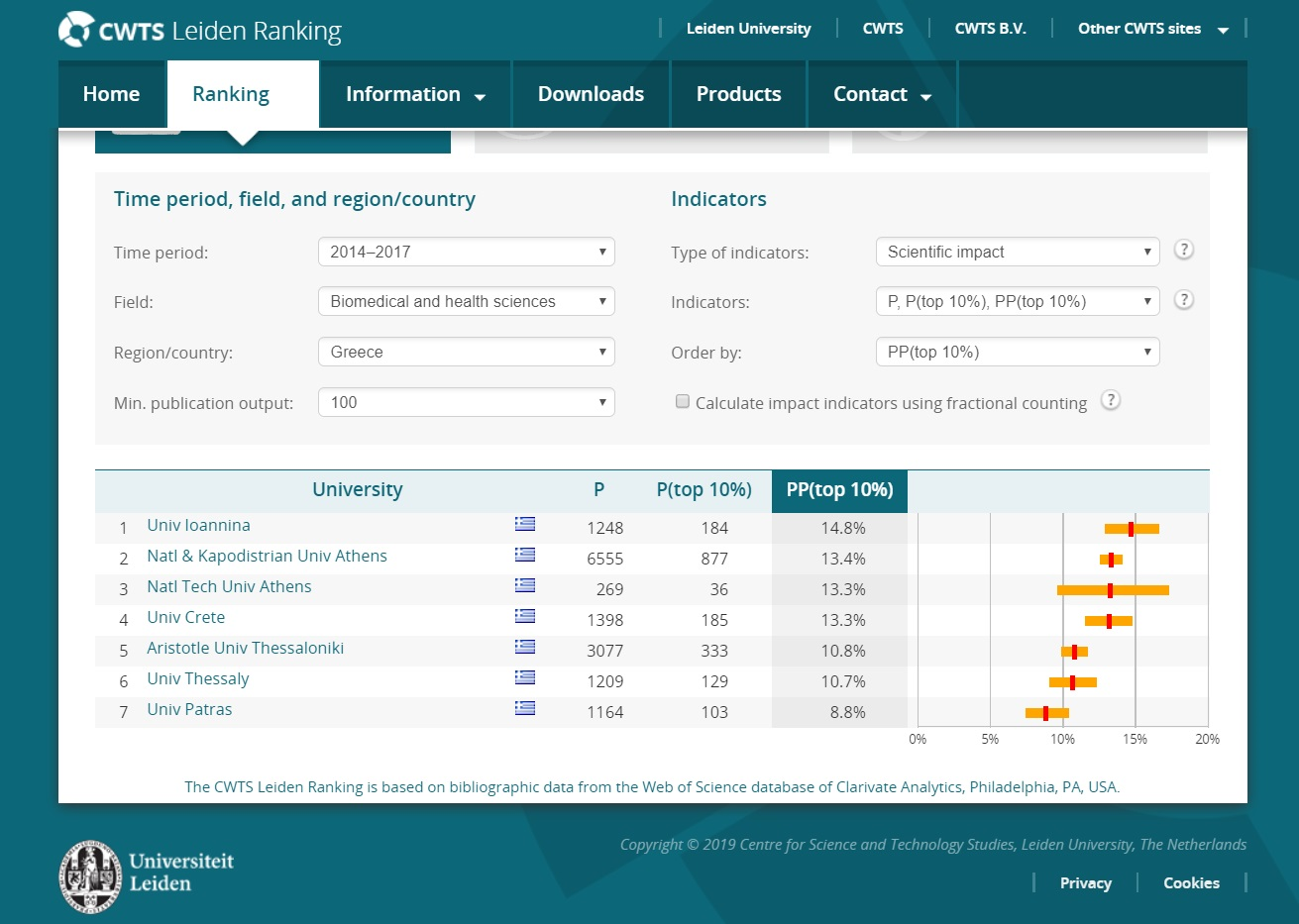
Task: Click the Greek flag in Univ Ioannina row
Action: click(525, 524)
